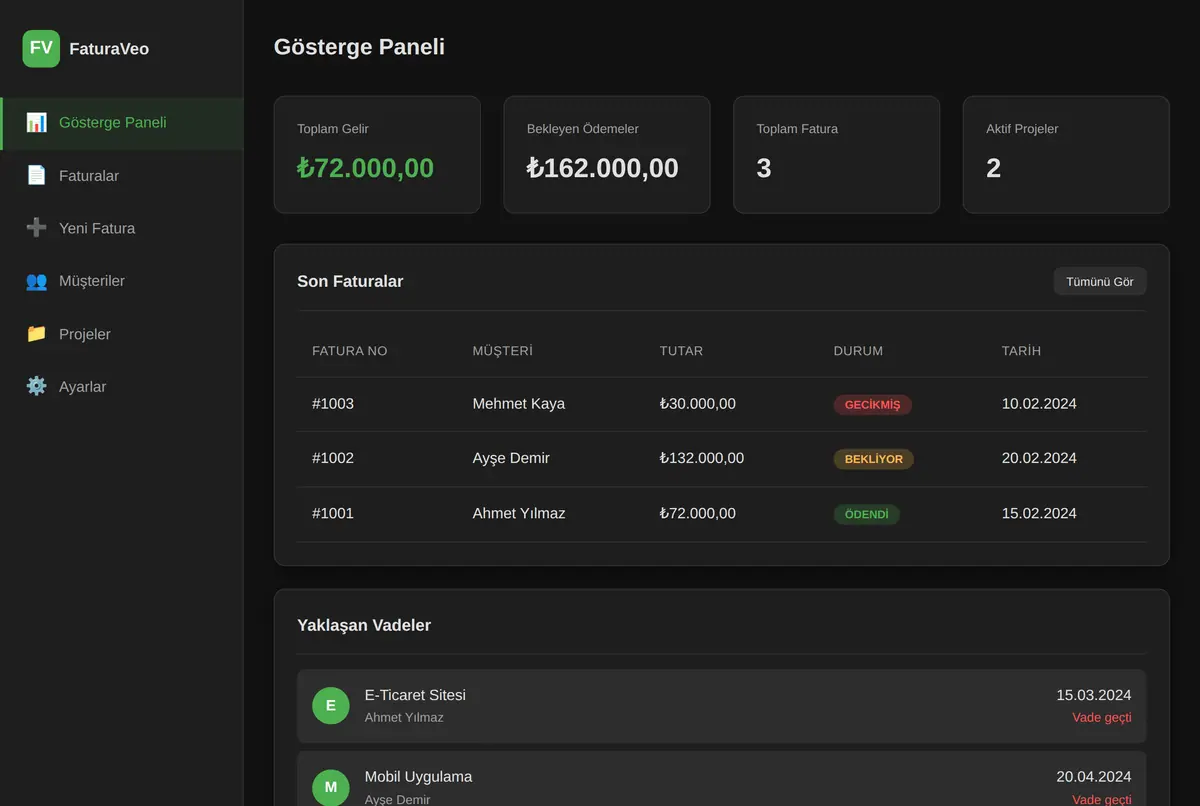Image resolution: width=1200 pixels, height=806 pixels.
Task: Click the green E avatar for E-Ticaret Sitesi
Action: click(331, 705)
